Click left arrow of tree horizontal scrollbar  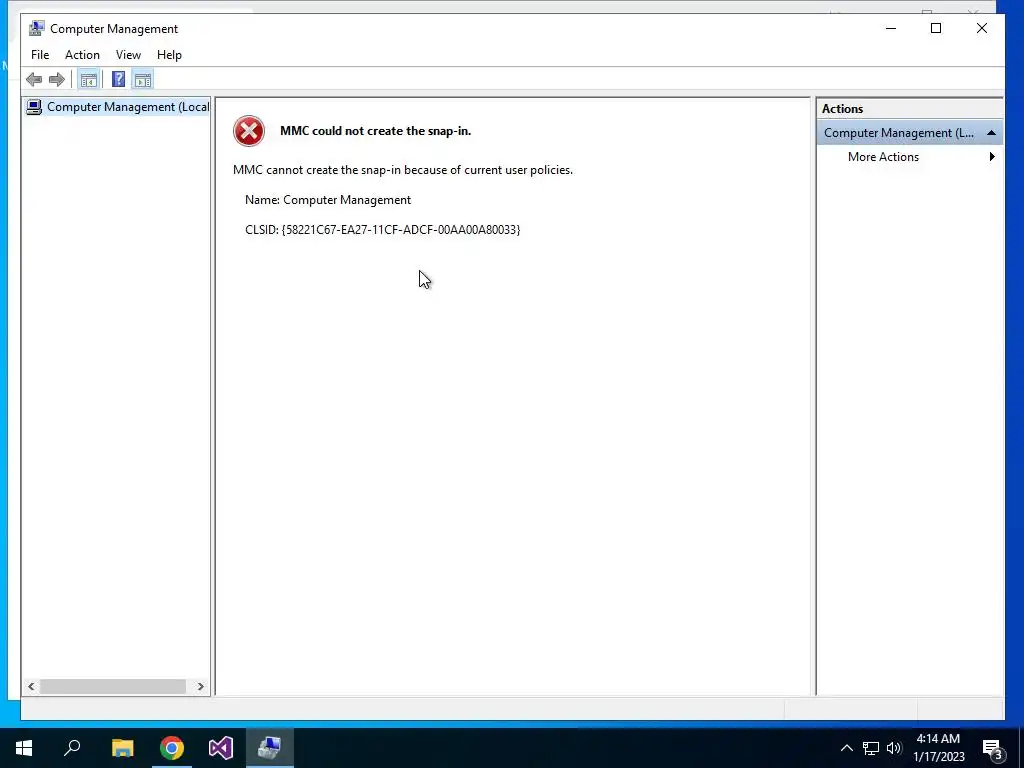[31, 686]
